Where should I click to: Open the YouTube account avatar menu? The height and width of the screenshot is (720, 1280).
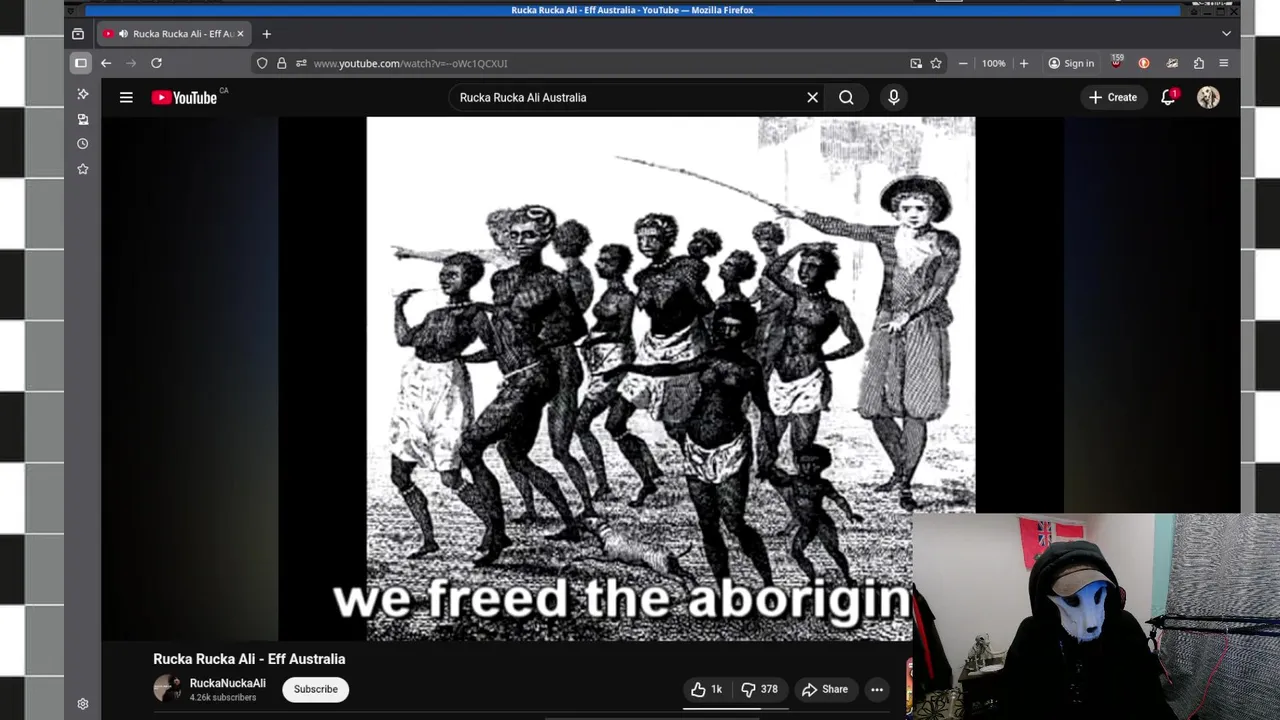pyautogui.click(x=1208, y=97)
